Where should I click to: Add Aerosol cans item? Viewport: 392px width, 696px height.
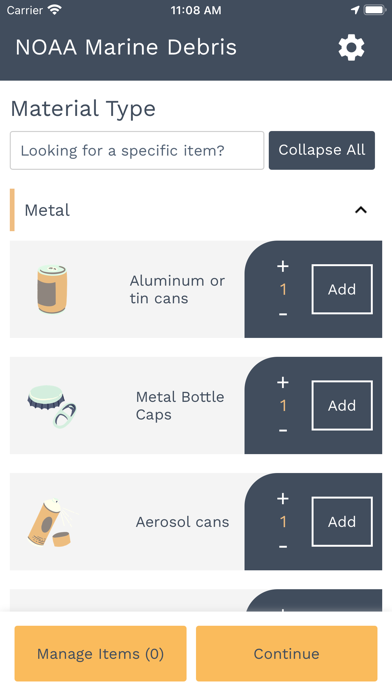click(342, 522)
